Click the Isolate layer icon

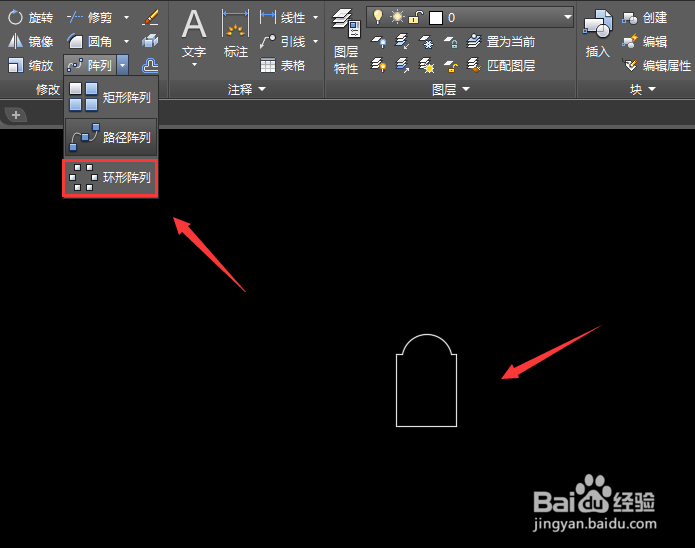(x=402, y=42)
